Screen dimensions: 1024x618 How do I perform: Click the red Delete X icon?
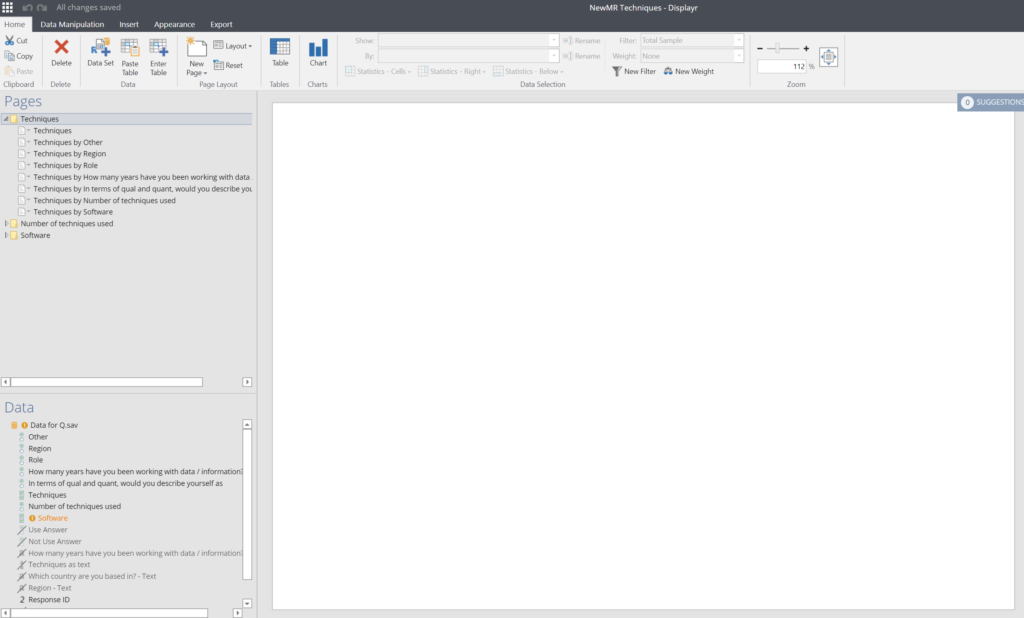61,47
